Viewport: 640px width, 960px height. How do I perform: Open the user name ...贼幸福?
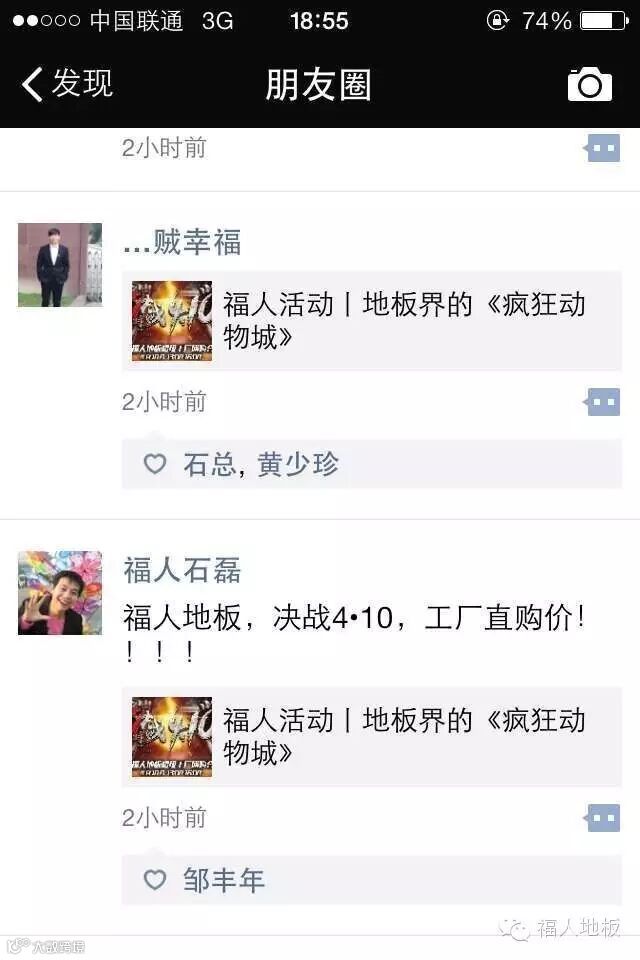182,242
